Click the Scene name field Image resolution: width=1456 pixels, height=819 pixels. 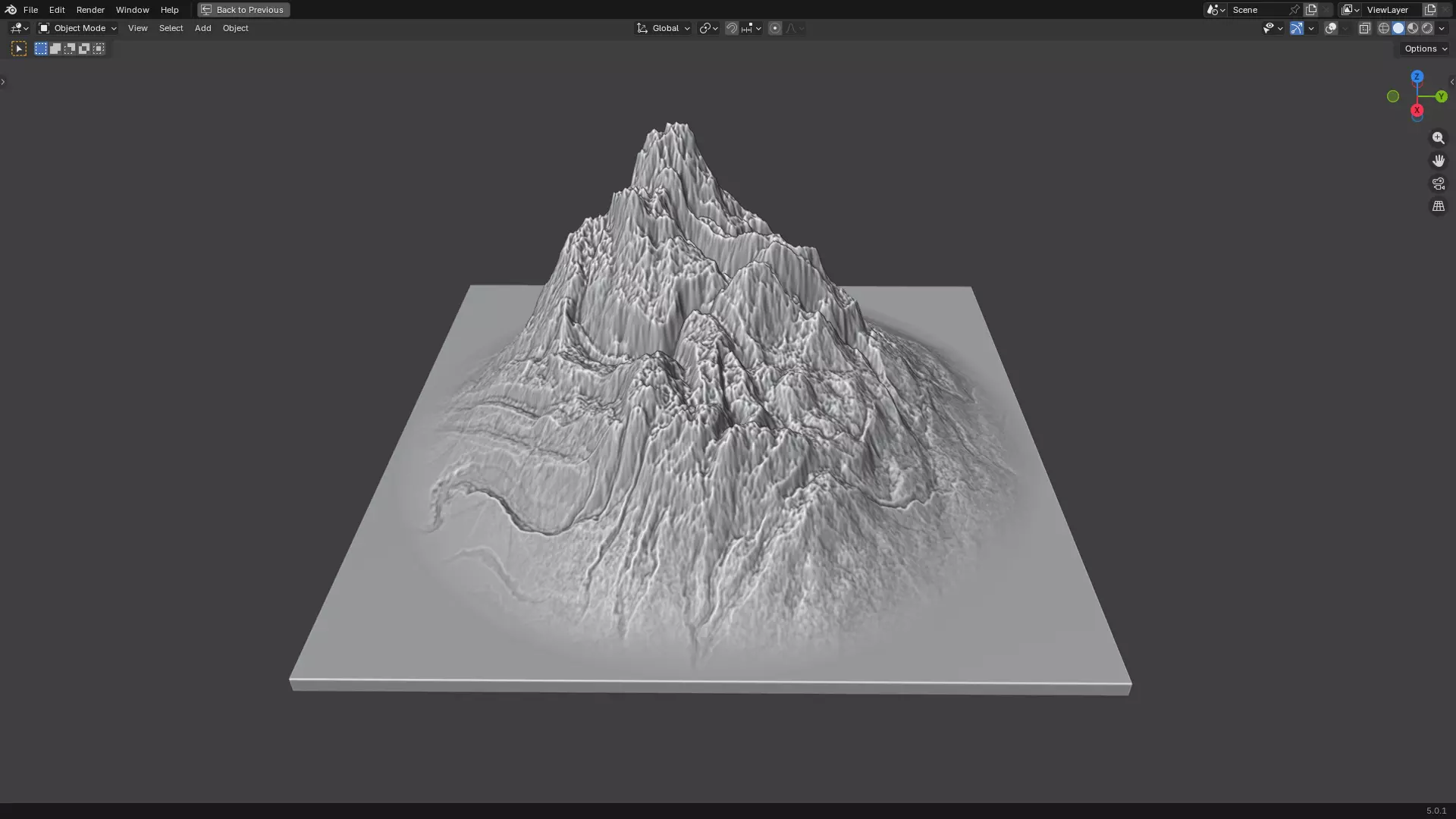[x=1258, y=10]
